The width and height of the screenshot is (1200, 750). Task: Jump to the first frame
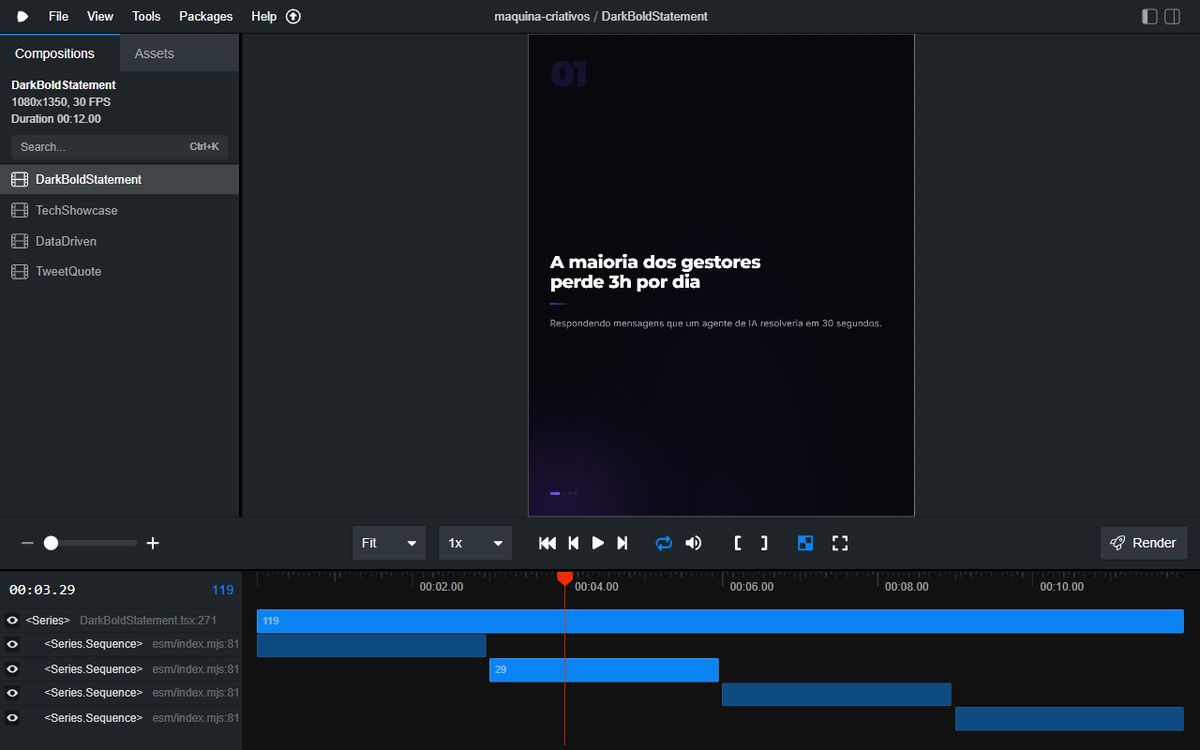point(547,543)
